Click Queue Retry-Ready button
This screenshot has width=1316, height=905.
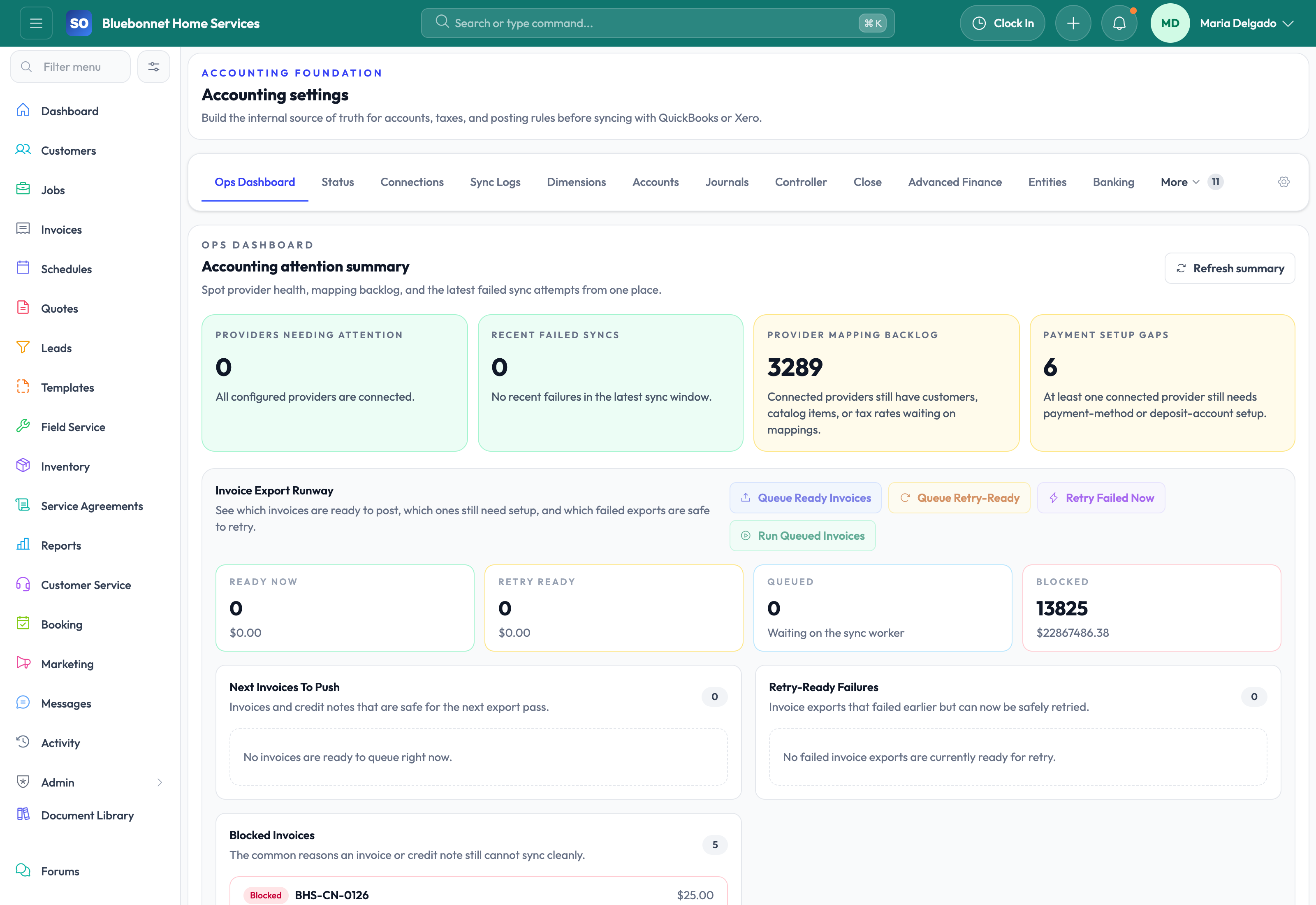click(x=959, y=498)
